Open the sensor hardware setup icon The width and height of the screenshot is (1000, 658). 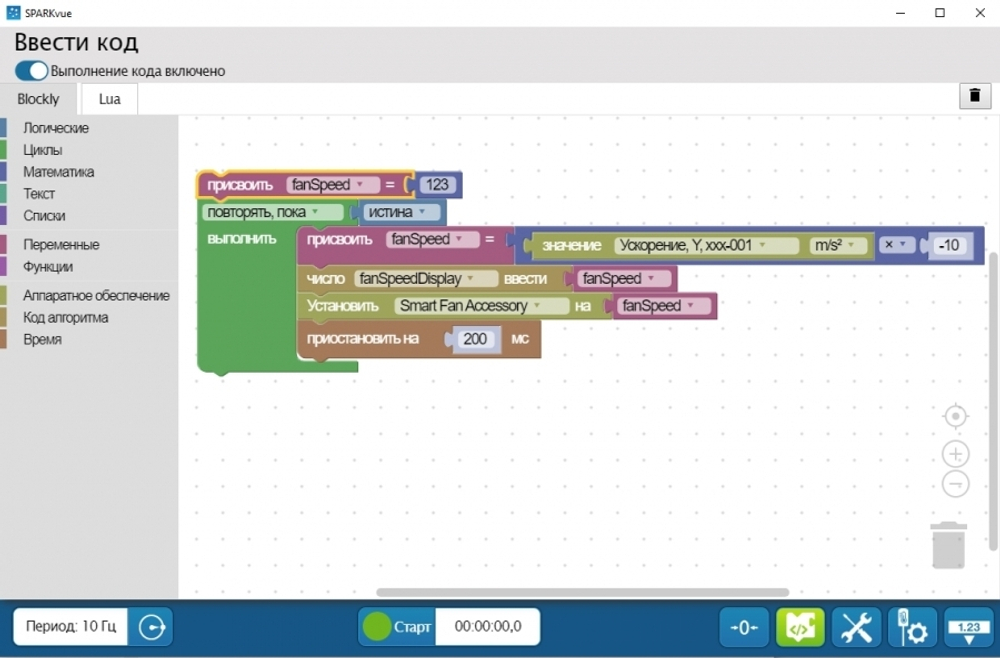tap(912, 628)
